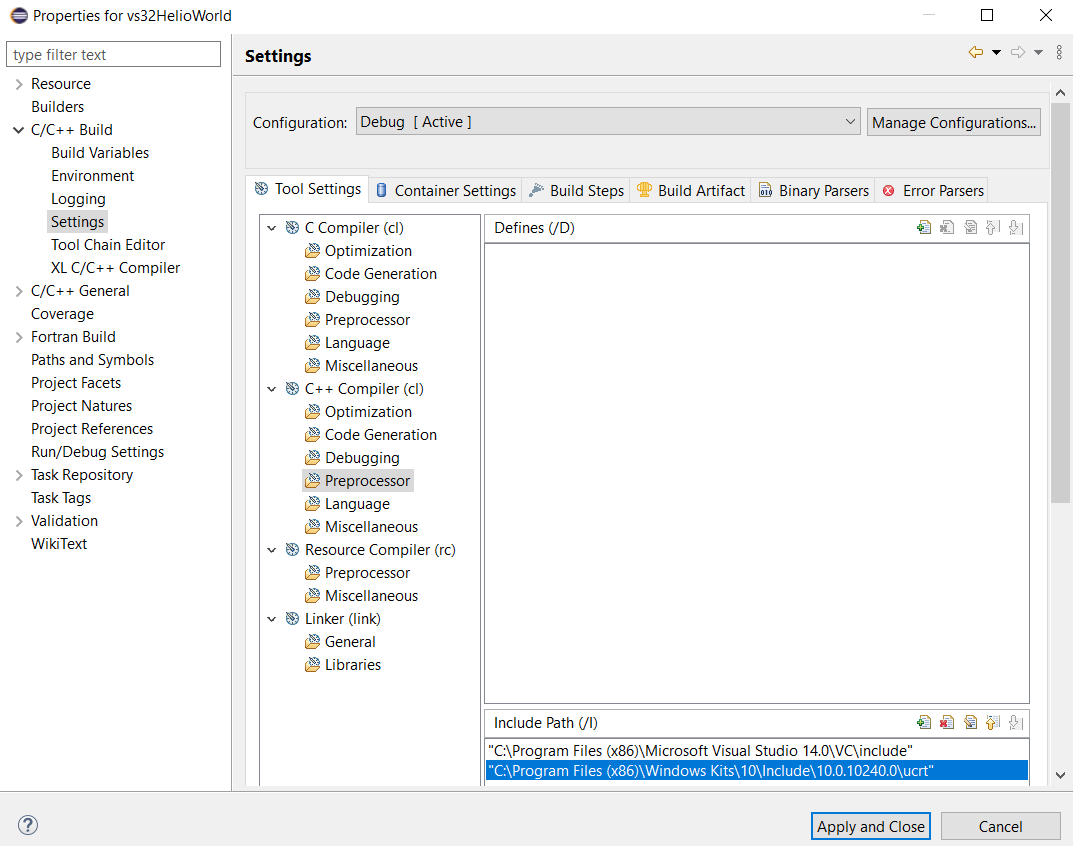Select Language under C Compiler (cl)
The image size is (1073, 846).
[x=357, y=342]
